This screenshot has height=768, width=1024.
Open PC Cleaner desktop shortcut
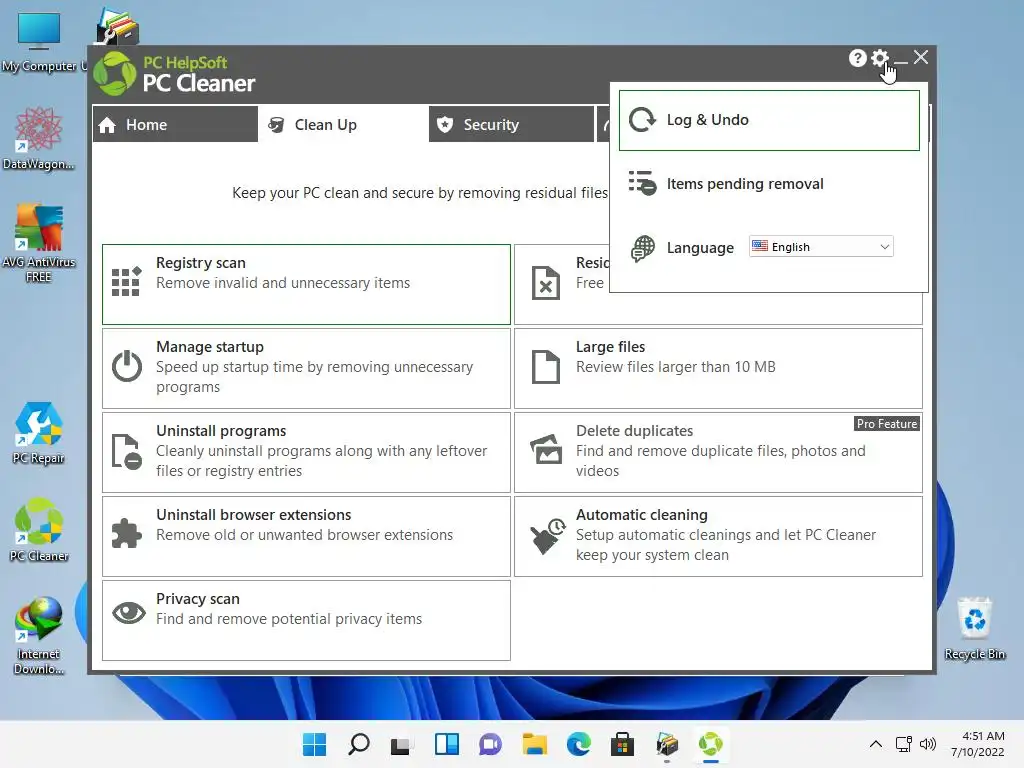[39, 530]
